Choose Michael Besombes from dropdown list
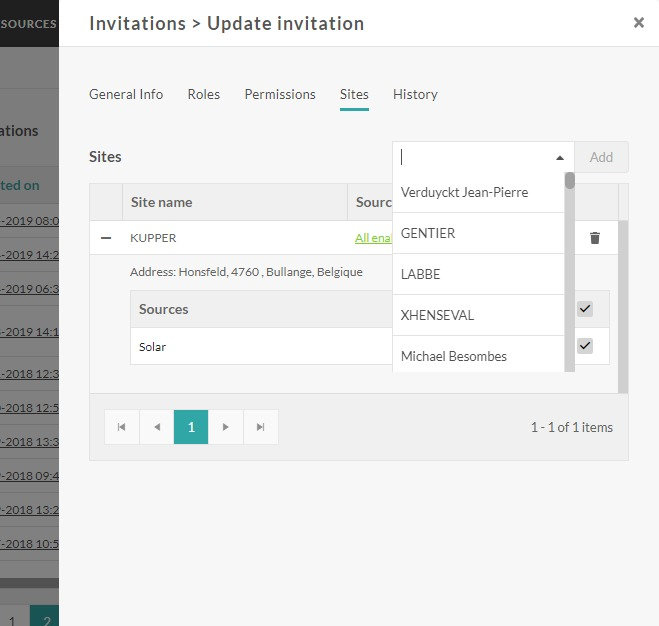Image resolution: width=659 pixels, height=626 pixels. point(478,355)
